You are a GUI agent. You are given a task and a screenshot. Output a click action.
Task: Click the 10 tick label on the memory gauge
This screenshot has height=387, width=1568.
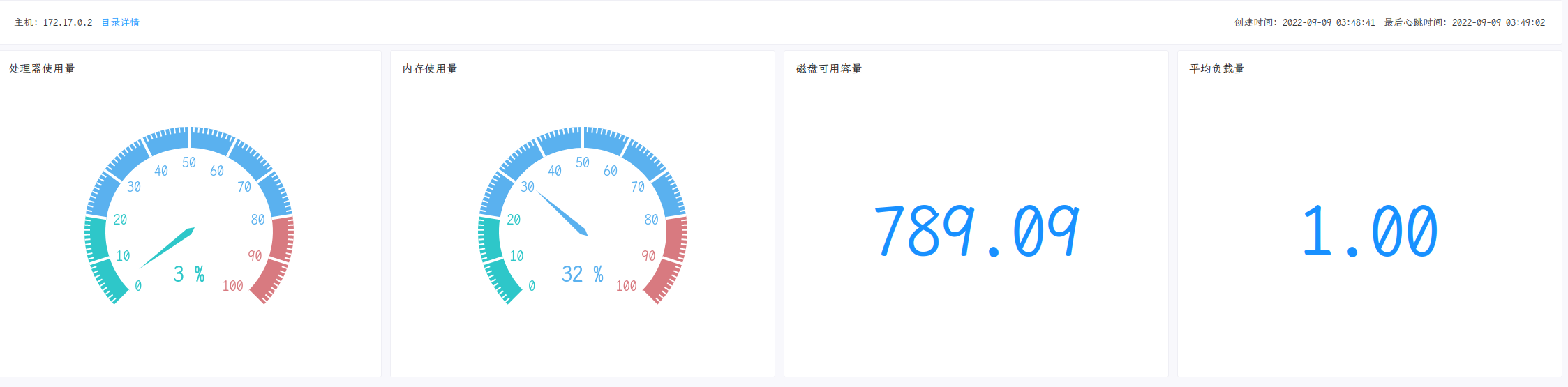pos(516,256)
